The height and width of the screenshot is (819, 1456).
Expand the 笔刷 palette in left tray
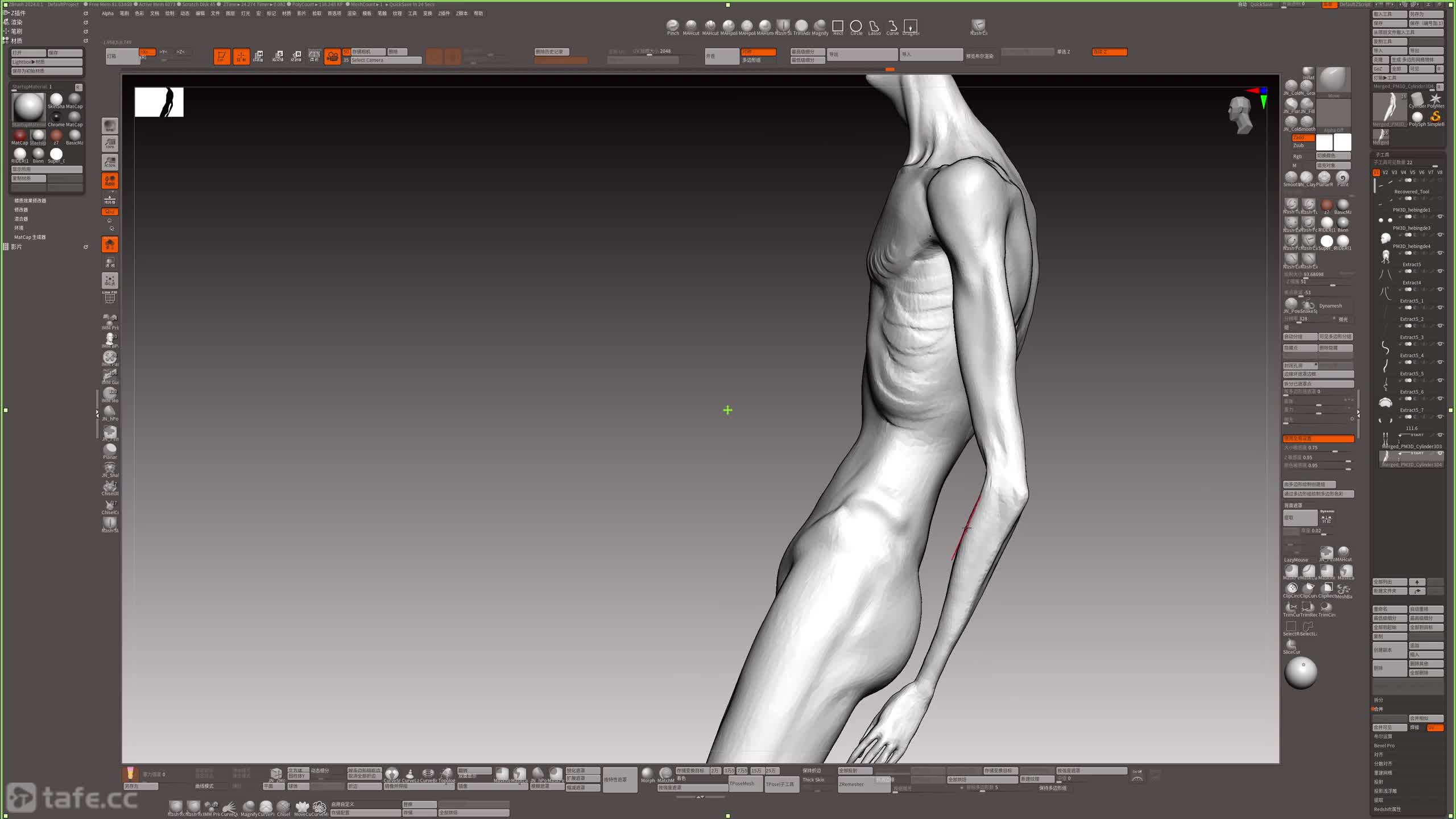coord(16,31)
